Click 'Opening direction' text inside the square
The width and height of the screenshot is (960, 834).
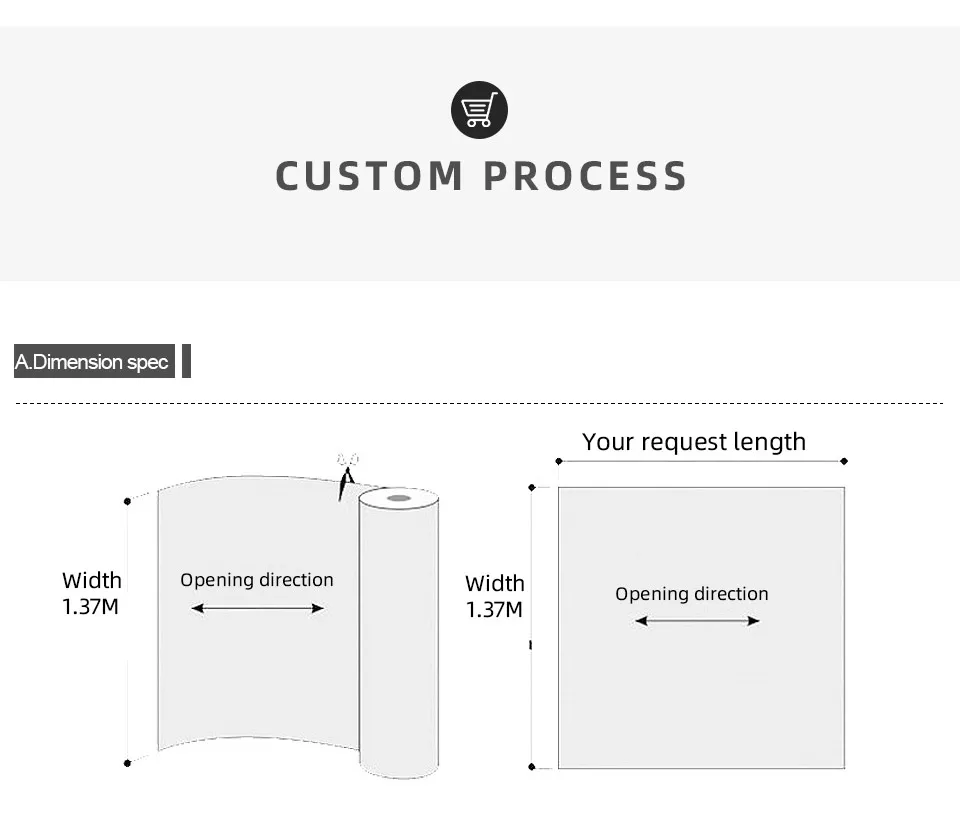click(x=692, y=594)
